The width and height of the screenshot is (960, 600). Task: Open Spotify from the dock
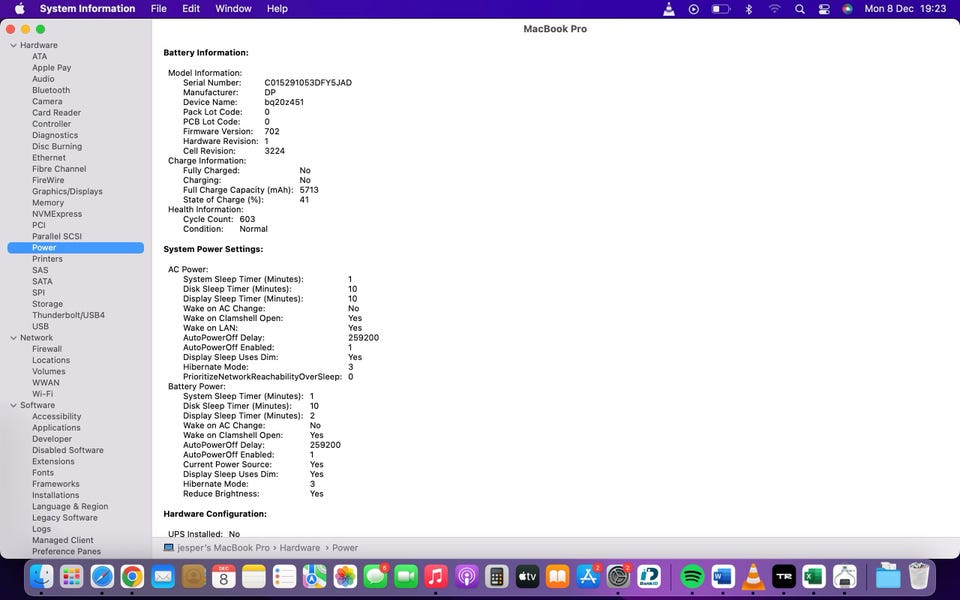[692, 576]
